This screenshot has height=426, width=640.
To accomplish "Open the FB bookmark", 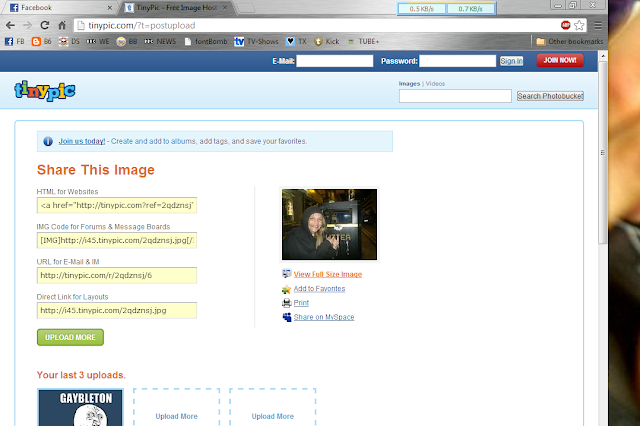I will [x=15, y=41].
